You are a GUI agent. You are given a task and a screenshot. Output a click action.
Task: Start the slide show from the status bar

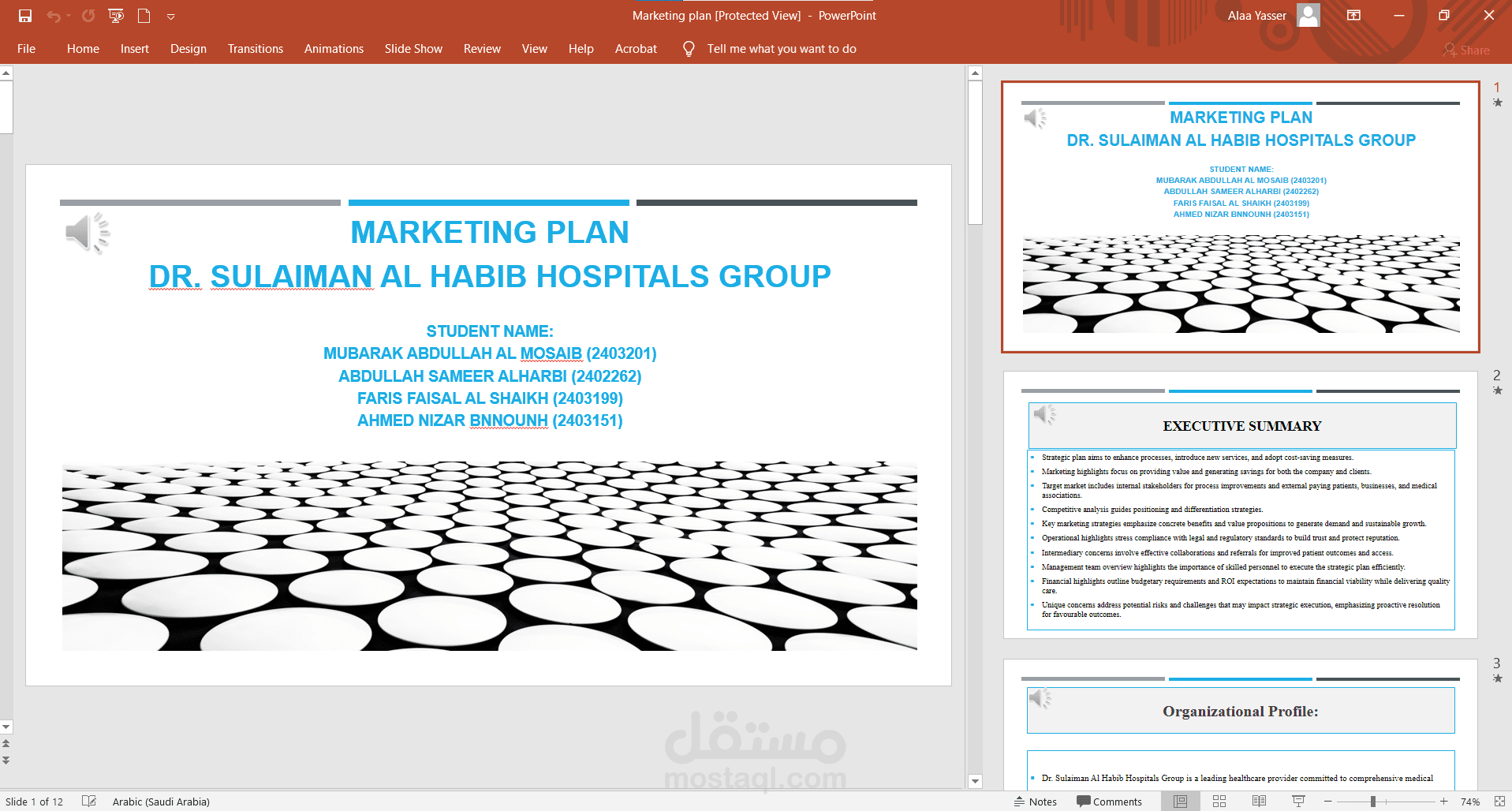click(1298, 802)
